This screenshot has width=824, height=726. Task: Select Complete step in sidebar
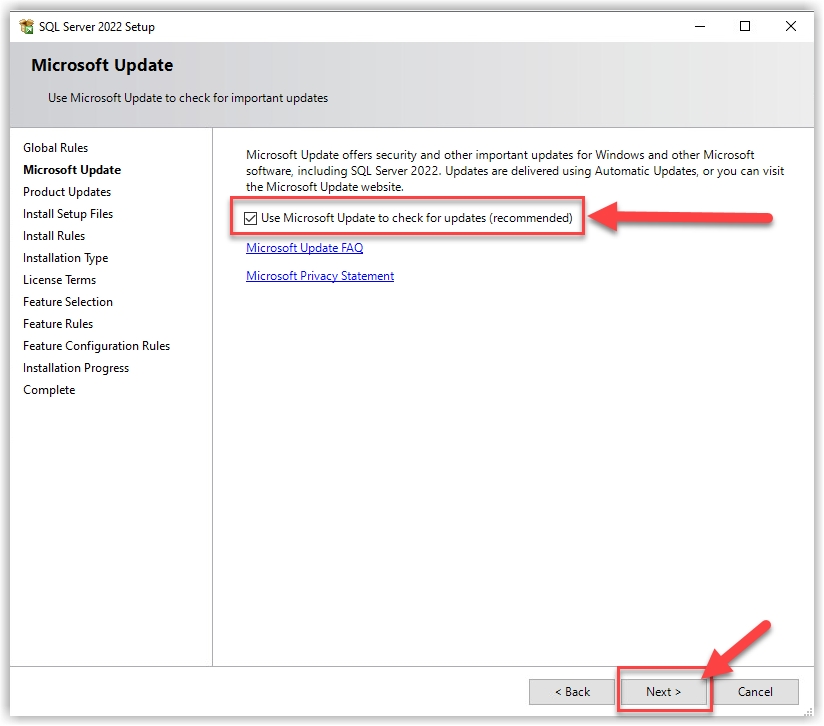pos(49,390)
